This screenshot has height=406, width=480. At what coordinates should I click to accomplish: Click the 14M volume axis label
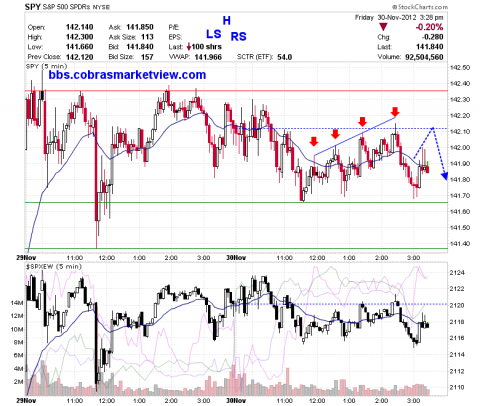17,303
